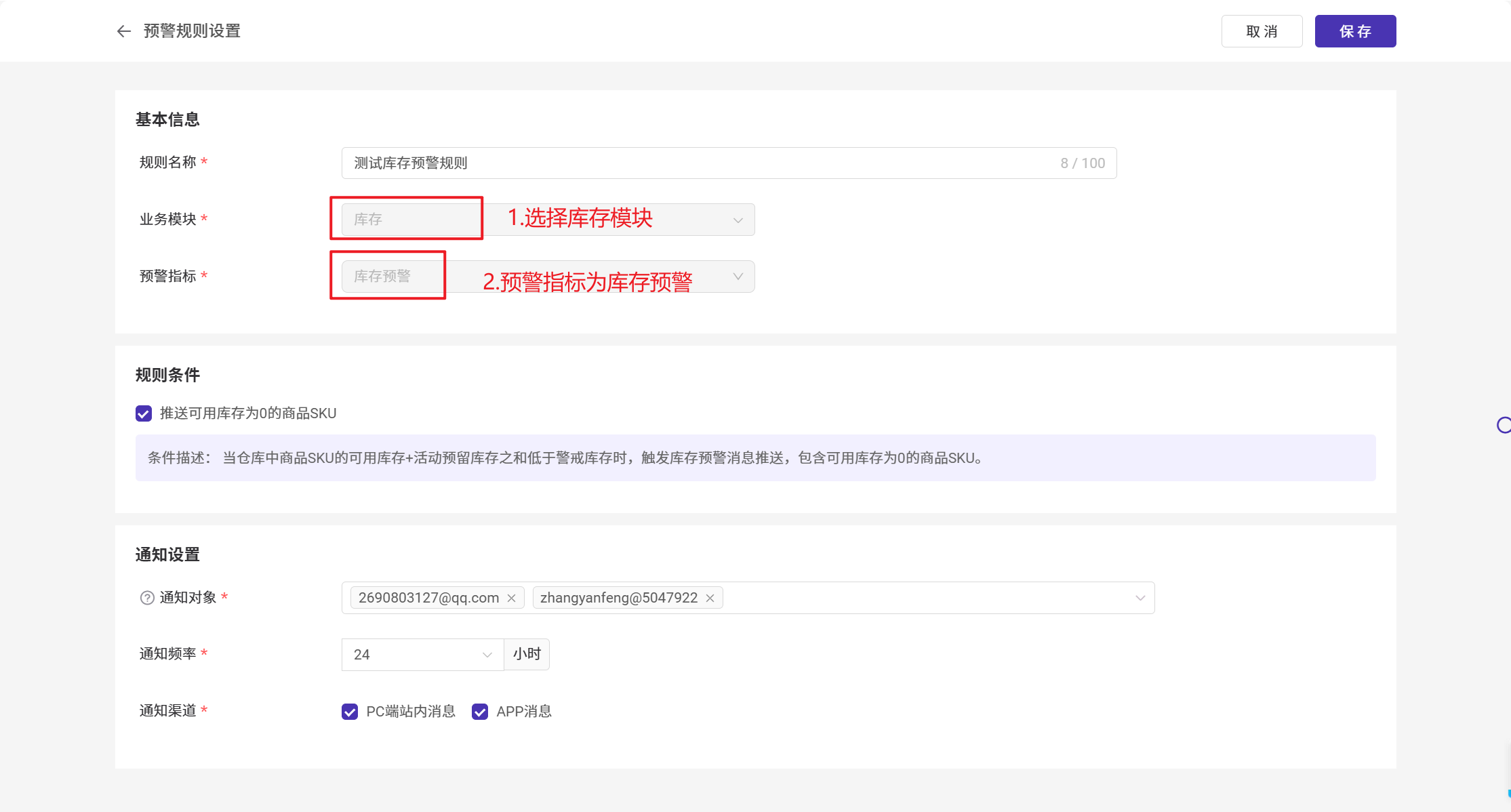Click the 取消 button
The height and width of the screenshot is (812, 1511).
click(x=1262, y=31)
